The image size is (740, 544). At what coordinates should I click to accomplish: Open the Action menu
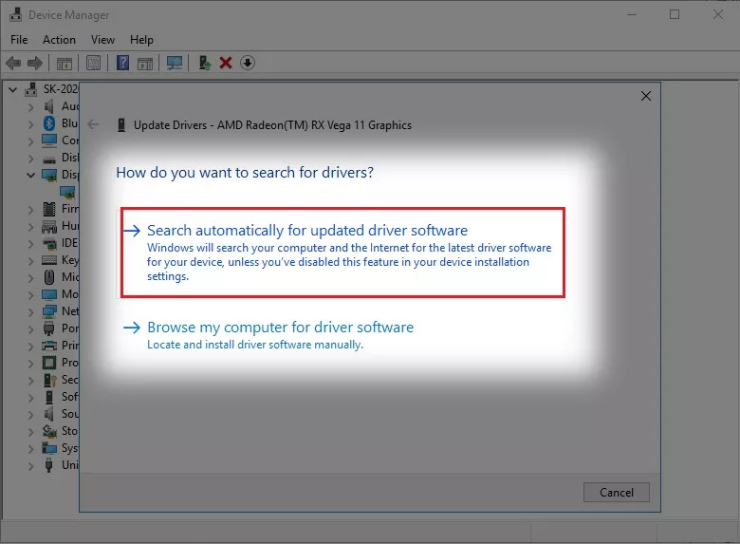click(x=59, y=40)
